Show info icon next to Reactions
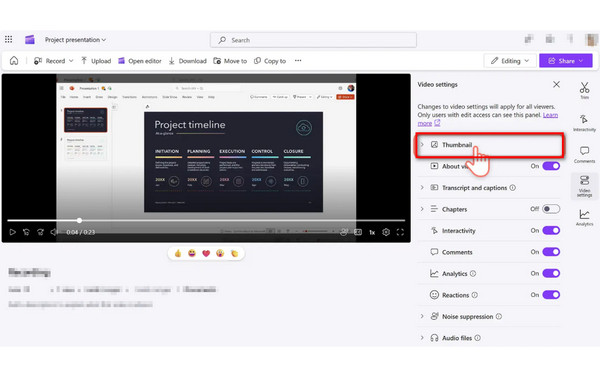This screenshot has width=600, height=389. pos(475,295)
